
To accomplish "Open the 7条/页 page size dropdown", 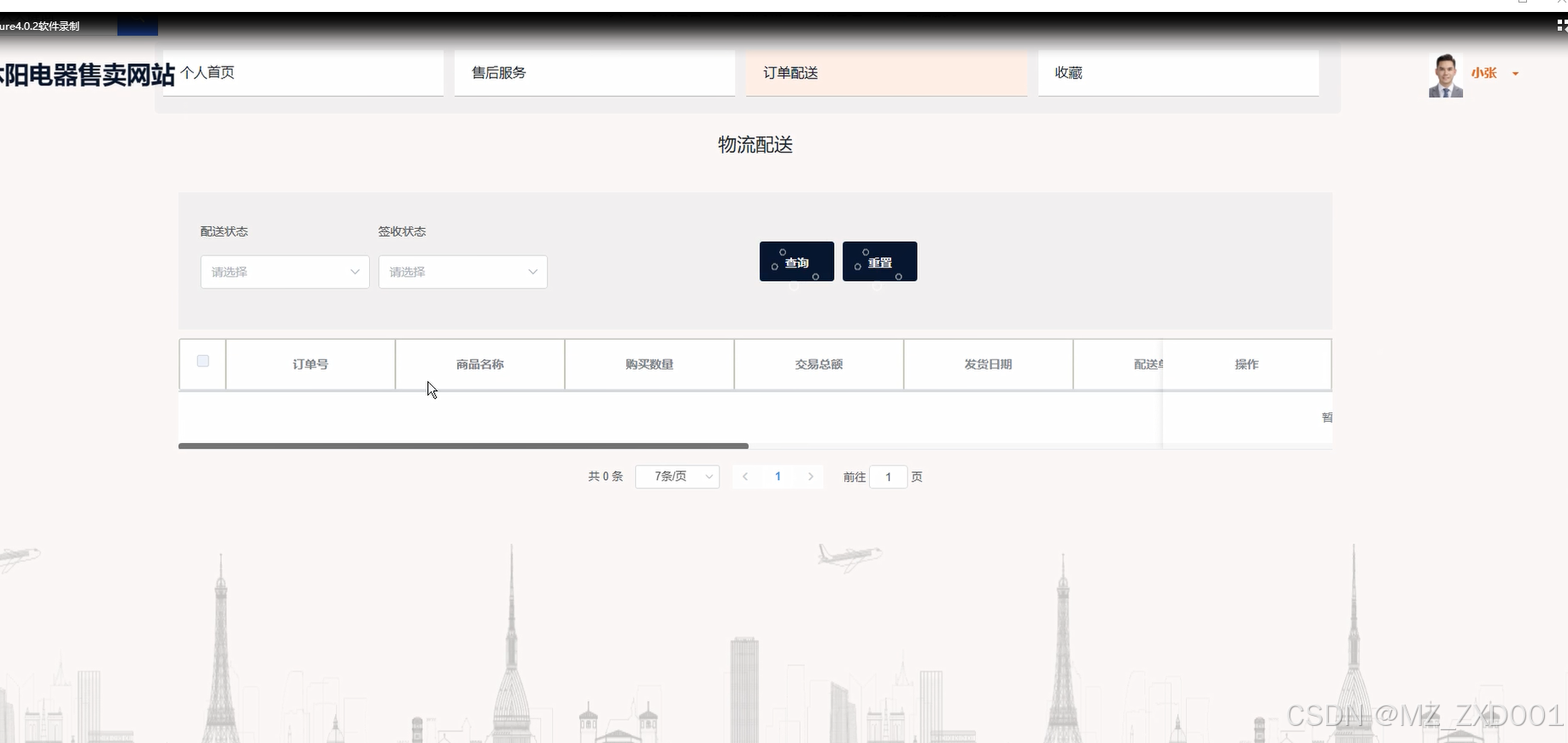I will click(677, 477).
